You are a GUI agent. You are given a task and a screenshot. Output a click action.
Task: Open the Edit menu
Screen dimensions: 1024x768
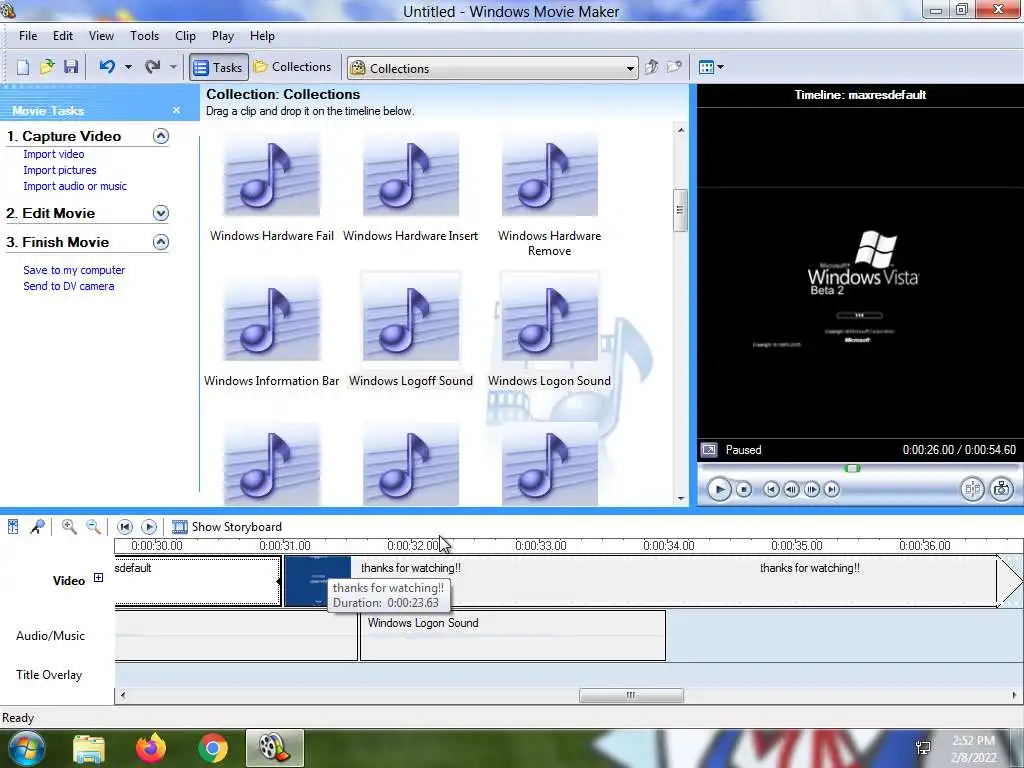click(63, 36)
